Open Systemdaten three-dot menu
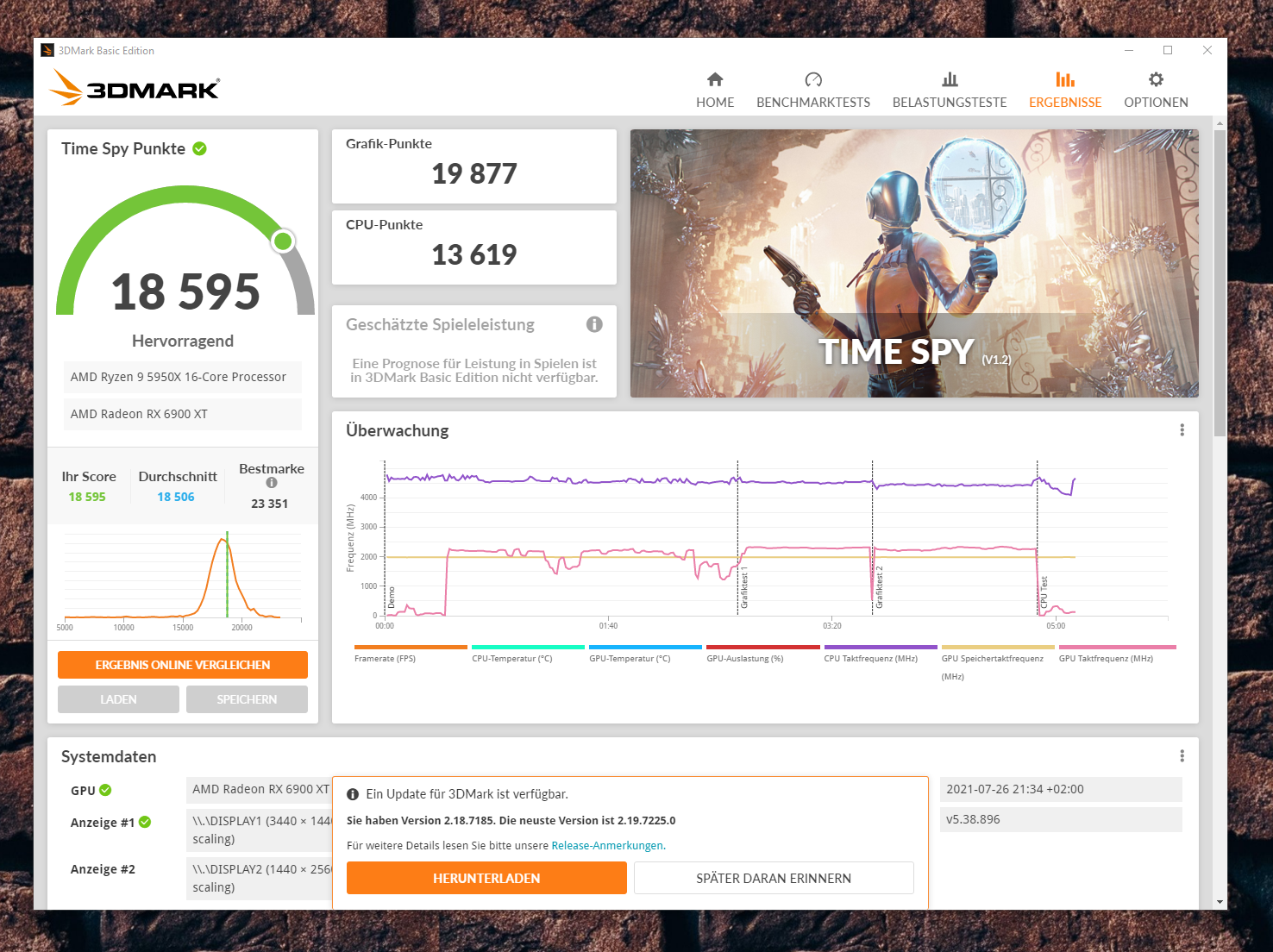The image size is (1273, 952). [1182, 755]
